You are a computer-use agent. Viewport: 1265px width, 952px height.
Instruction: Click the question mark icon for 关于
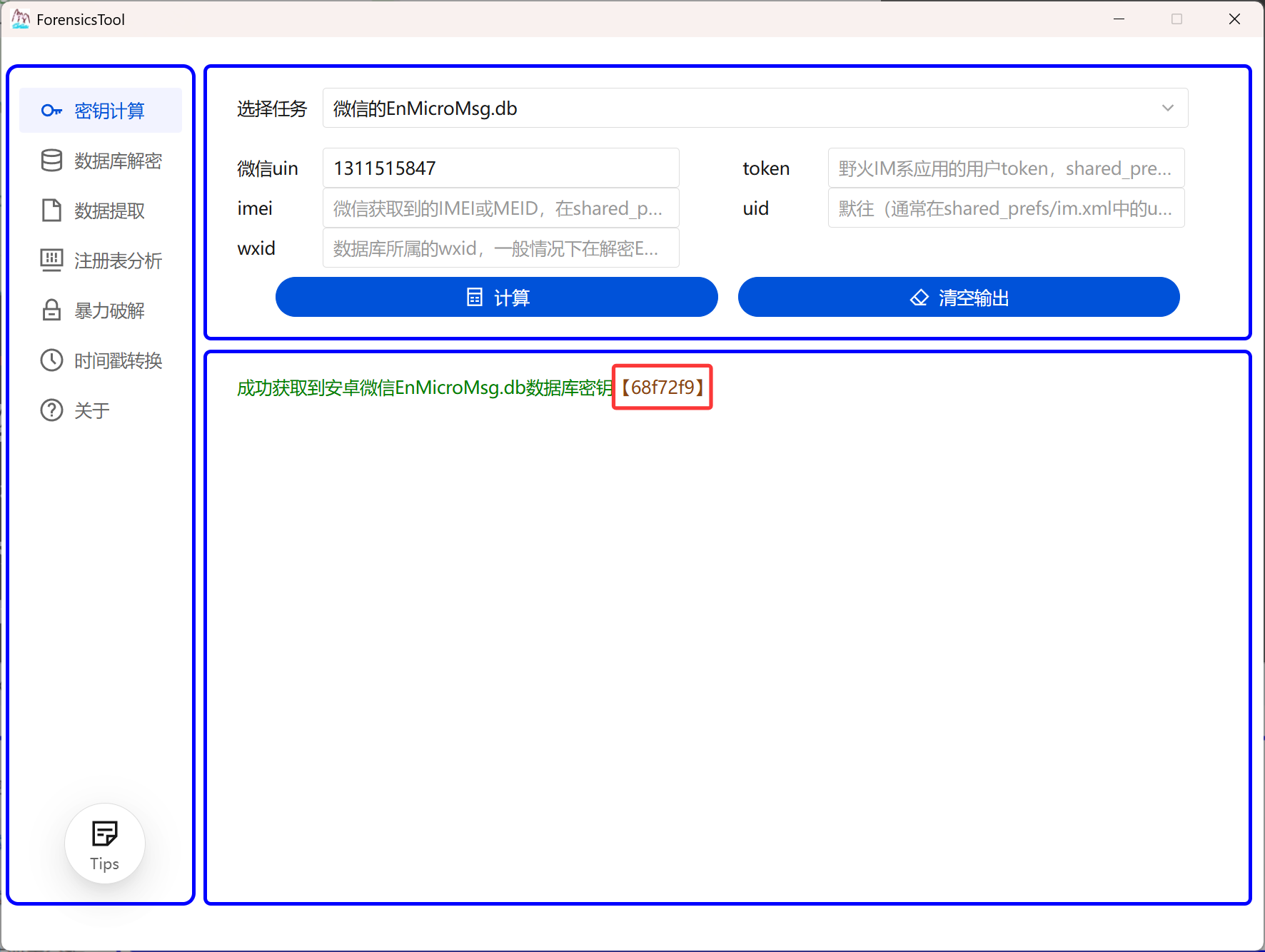51,410
